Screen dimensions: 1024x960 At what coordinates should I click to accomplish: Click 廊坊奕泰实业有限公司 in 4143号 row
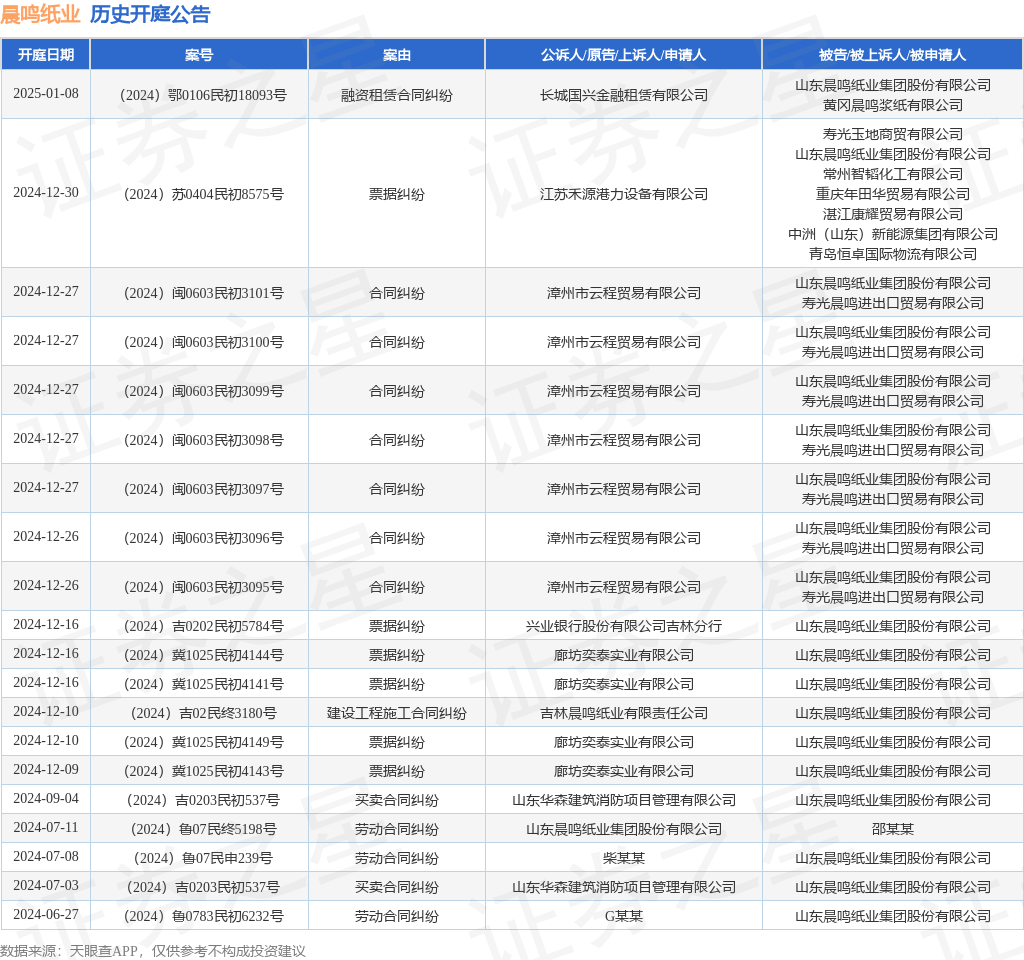coord(624,771)
